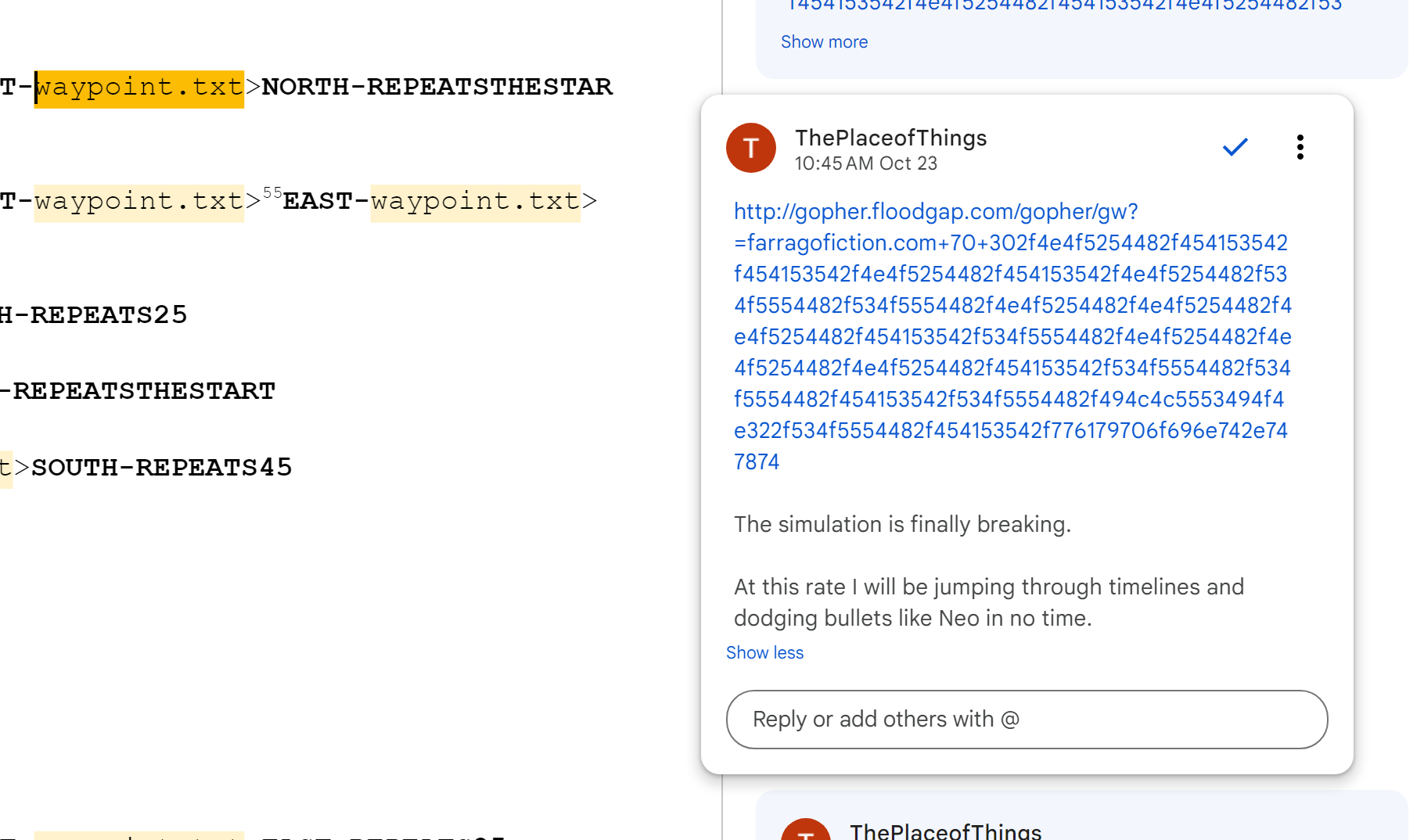Click the H-REPEATS25 line in document
Image resolution: width=1424 pixels, height=840 pixels.
coord(94,315)
